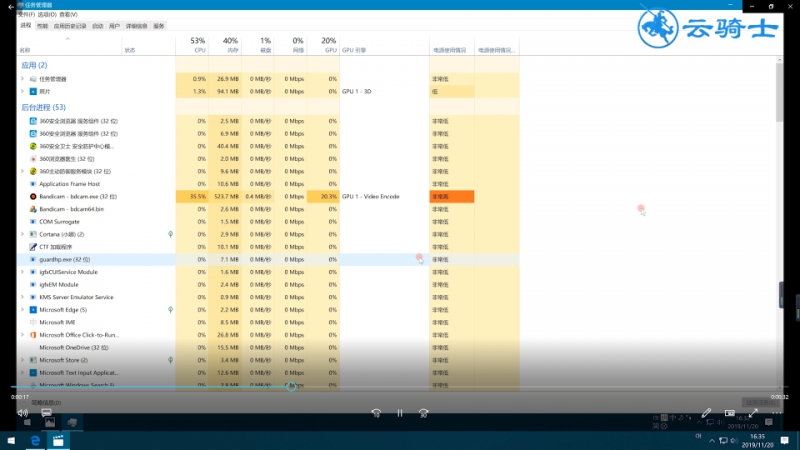This screenshot has height=450, width=800.
Task: Click the Microsoft Office Click-to-Run icon
Action: click(33, 335)
